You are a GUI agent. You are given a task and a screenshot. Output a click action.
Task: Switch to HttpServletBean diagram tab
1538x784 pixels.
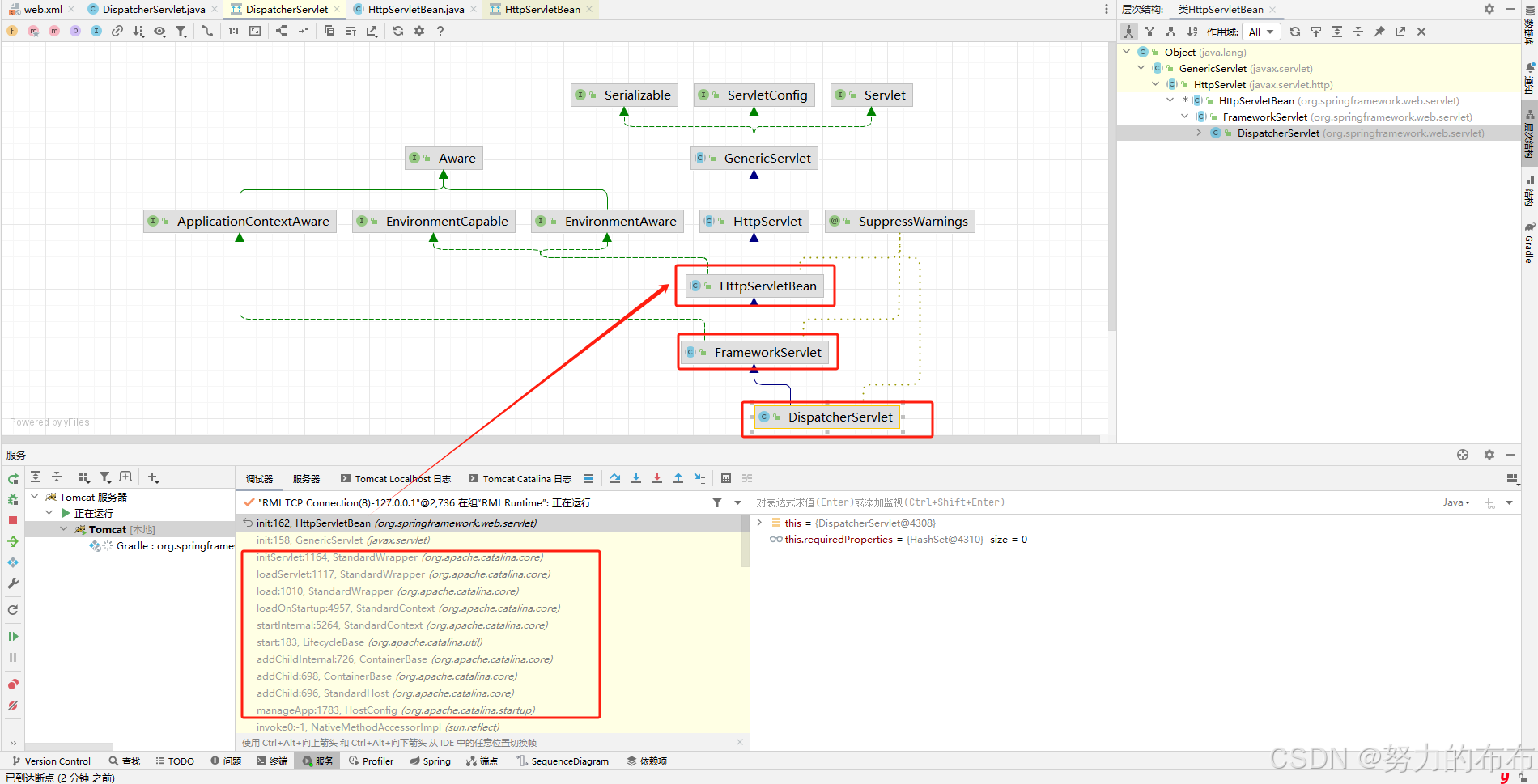click(x=542, y=10)
